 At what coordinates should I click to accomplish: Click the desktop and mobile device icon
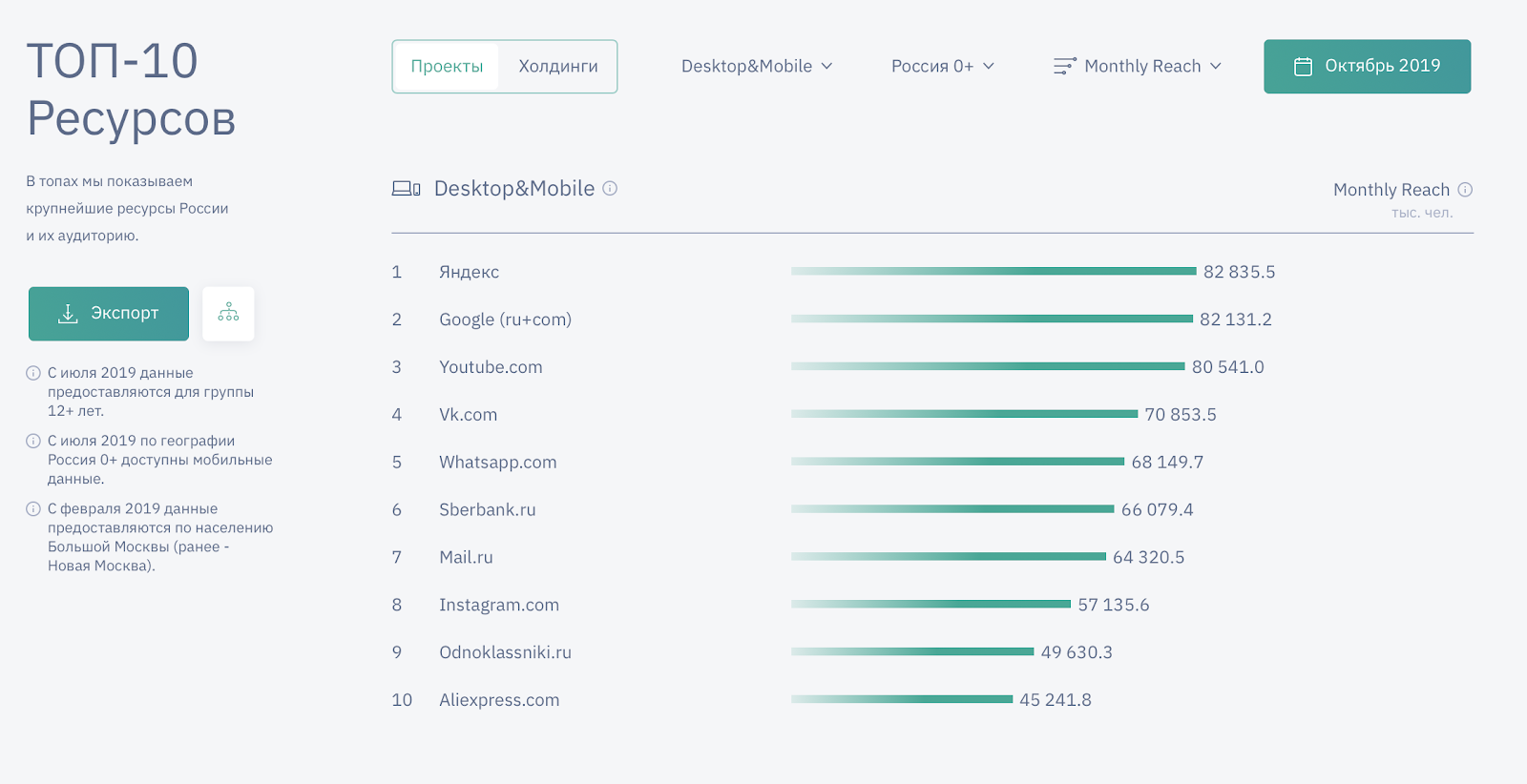[406, 189]
